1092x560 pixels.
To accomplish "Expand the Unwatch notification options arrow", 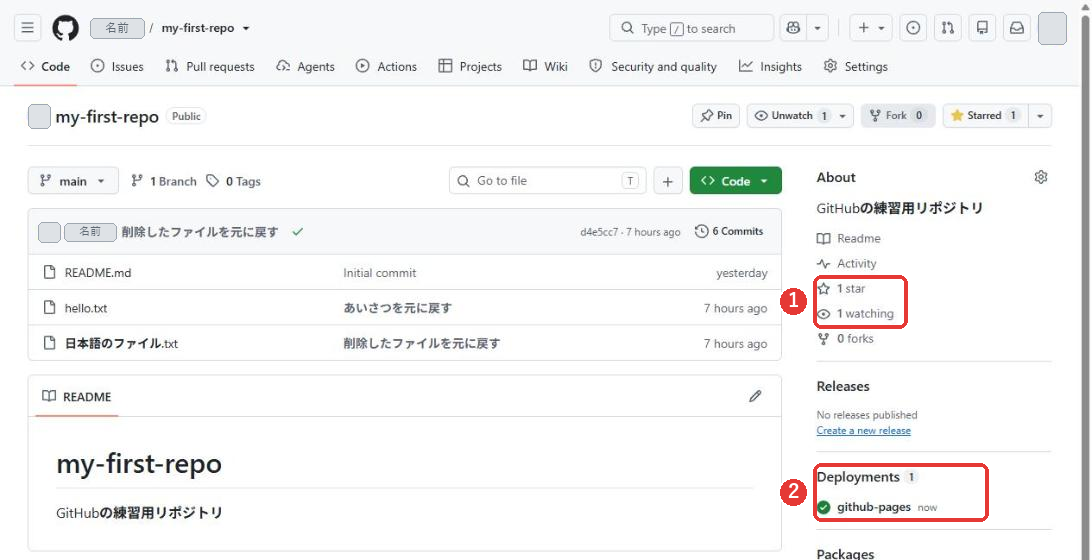I will [x=843, y=116].
